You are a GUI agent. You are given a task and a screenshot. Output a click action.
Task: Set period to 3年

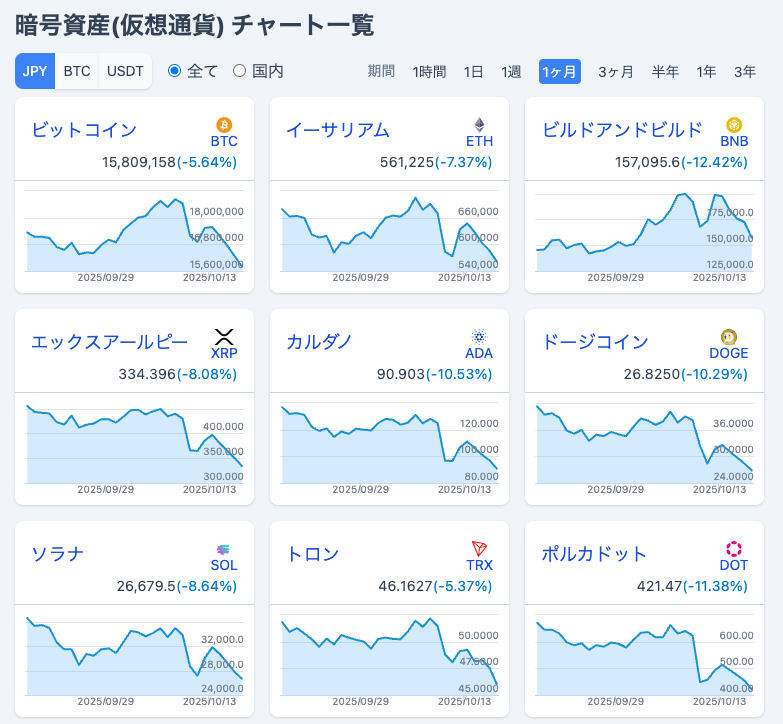pos(745,71)
